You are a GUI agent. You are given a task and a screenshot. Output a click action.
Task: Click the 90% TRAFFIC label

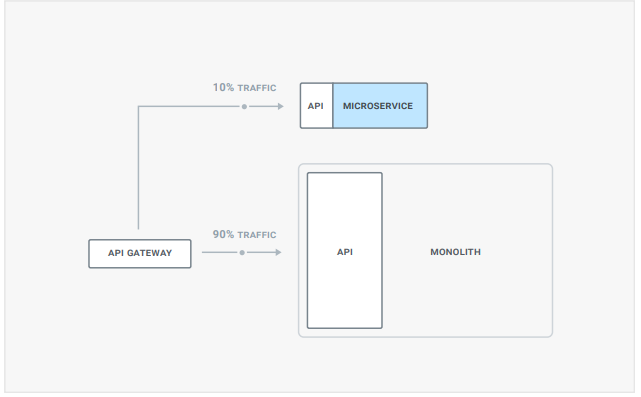tap(244, 234)
